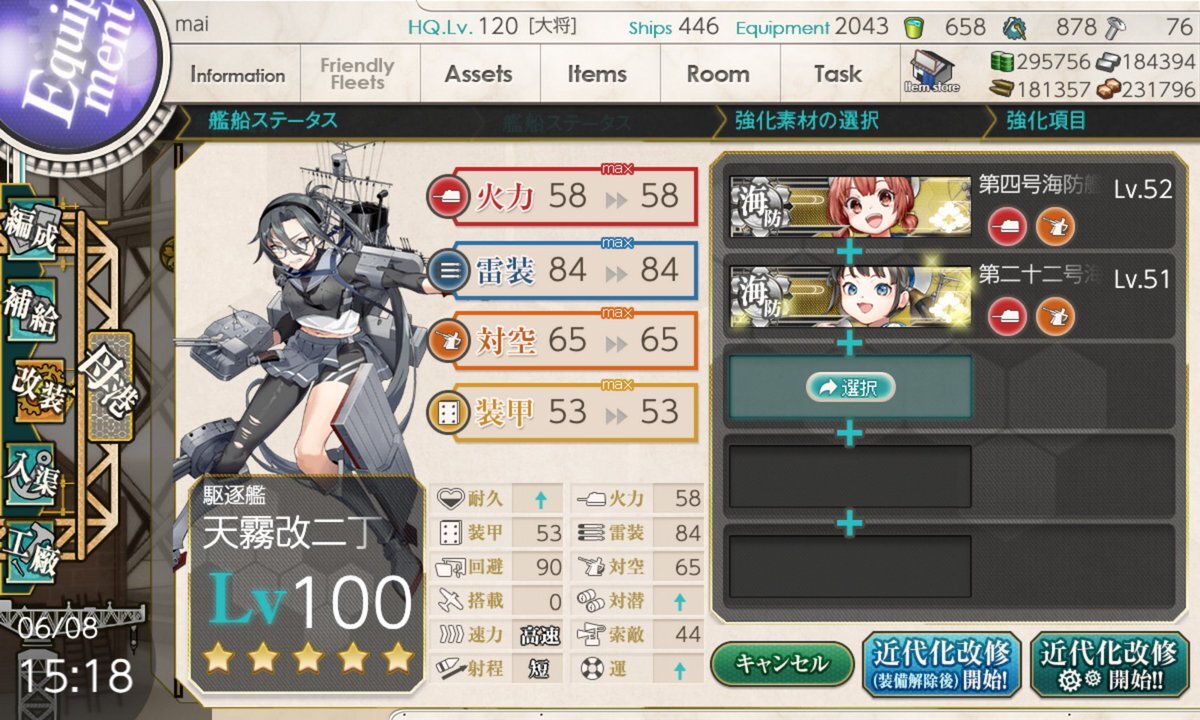Select the 第四号海防艦 material ship banner
This screenshot has height=720, width=1200.
click(850, 207)
